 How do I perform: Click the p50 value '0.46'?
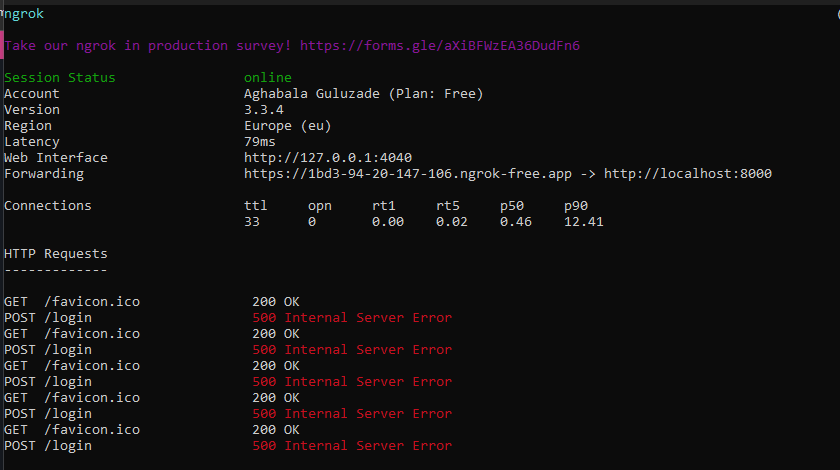point(516,222)
